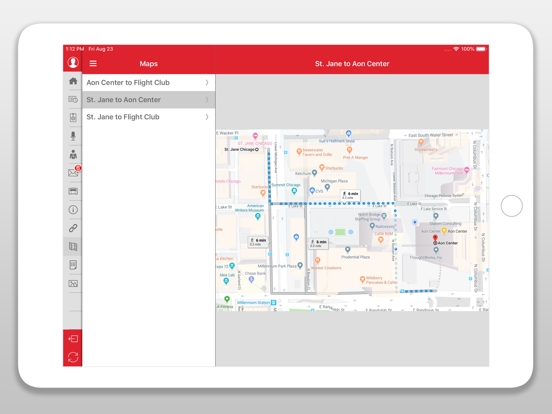Click chevron on St. Jane to Aon Center

point(207,100)
